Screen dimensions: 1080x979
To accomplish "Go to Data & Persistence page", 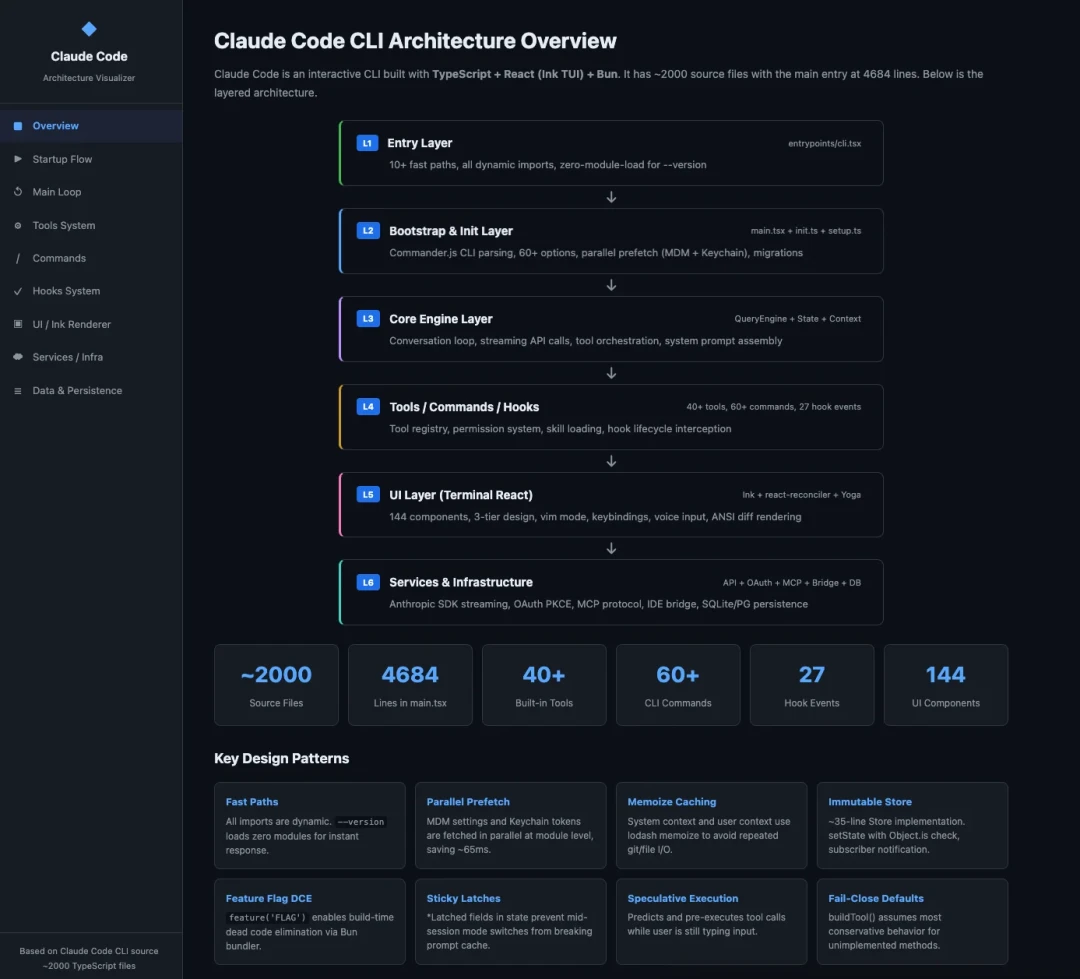I will (91, 391).
